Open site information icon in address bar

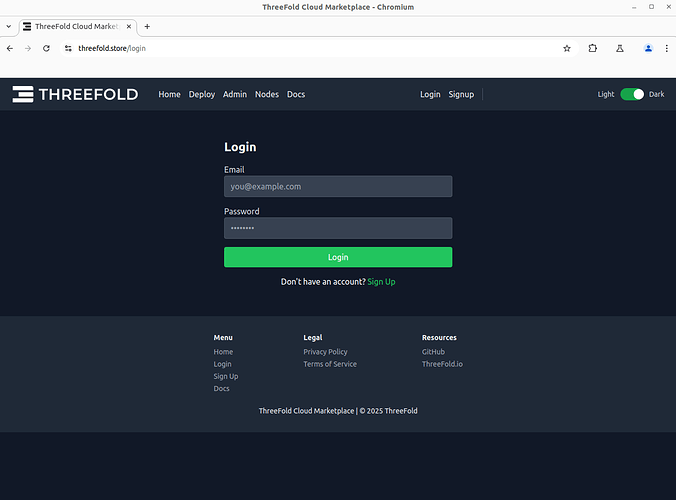[x=68, y=48]
